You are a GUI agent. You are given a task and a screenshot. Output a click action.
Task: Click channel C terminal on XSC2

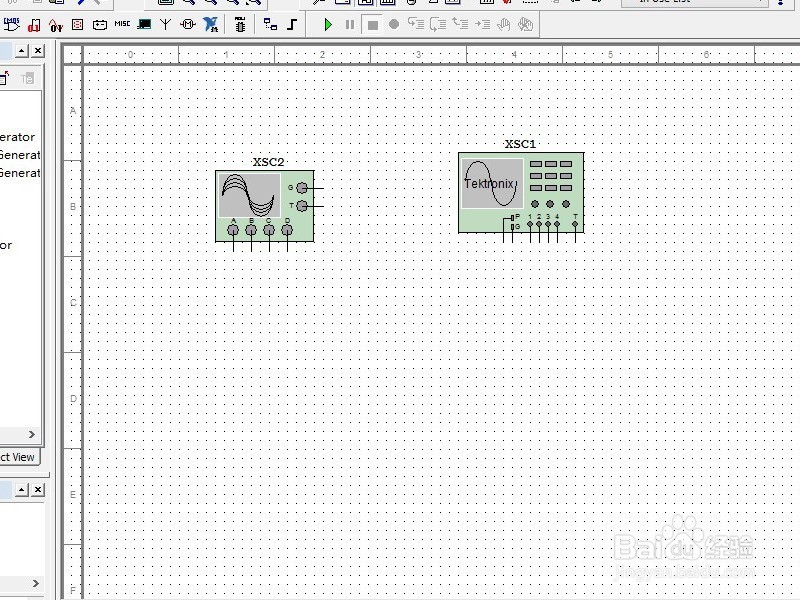pyautogui.click(x=269, y=230)
